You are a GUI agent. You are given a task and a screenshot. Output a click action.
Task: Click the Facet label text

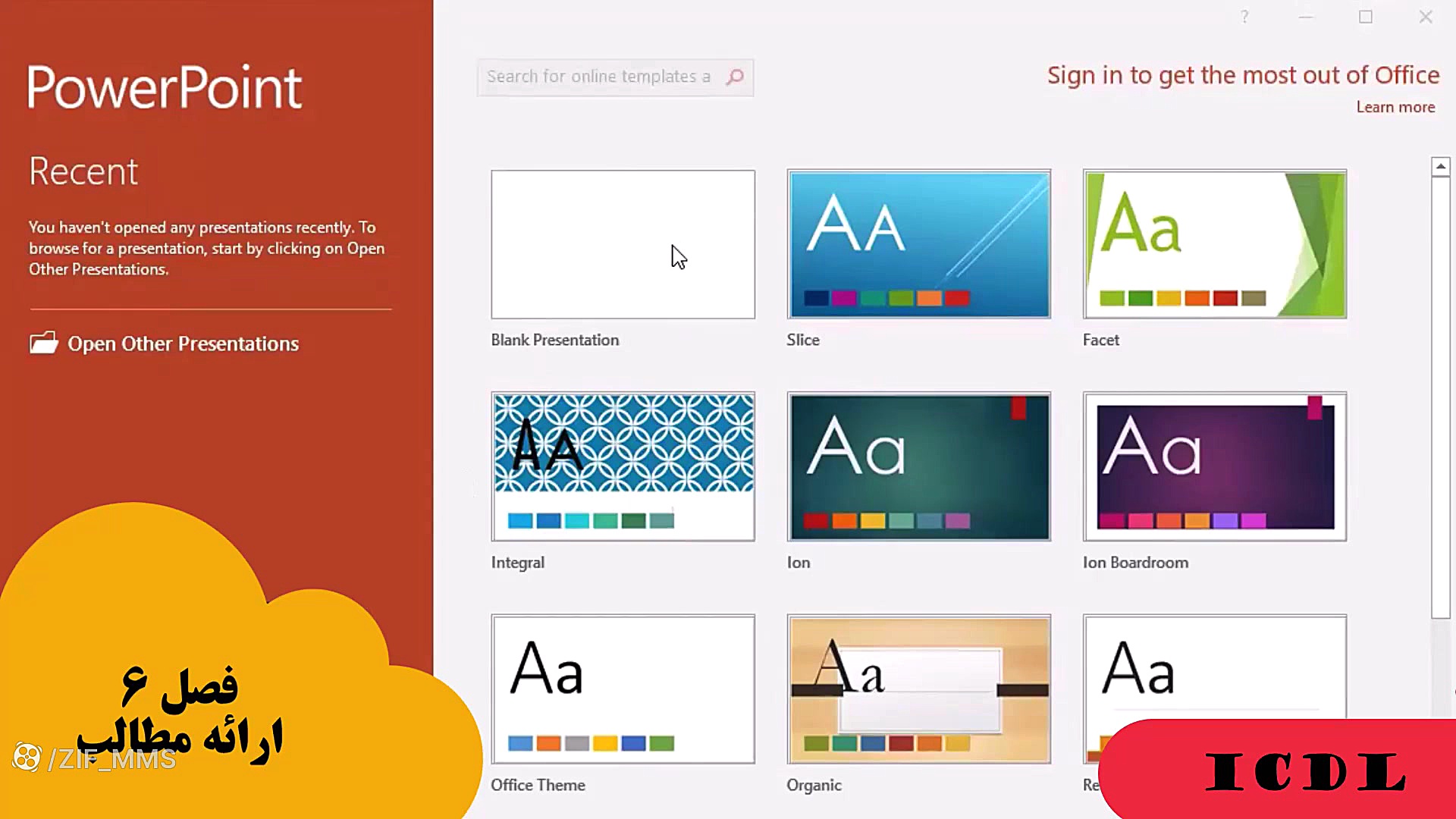(1101, 340)
